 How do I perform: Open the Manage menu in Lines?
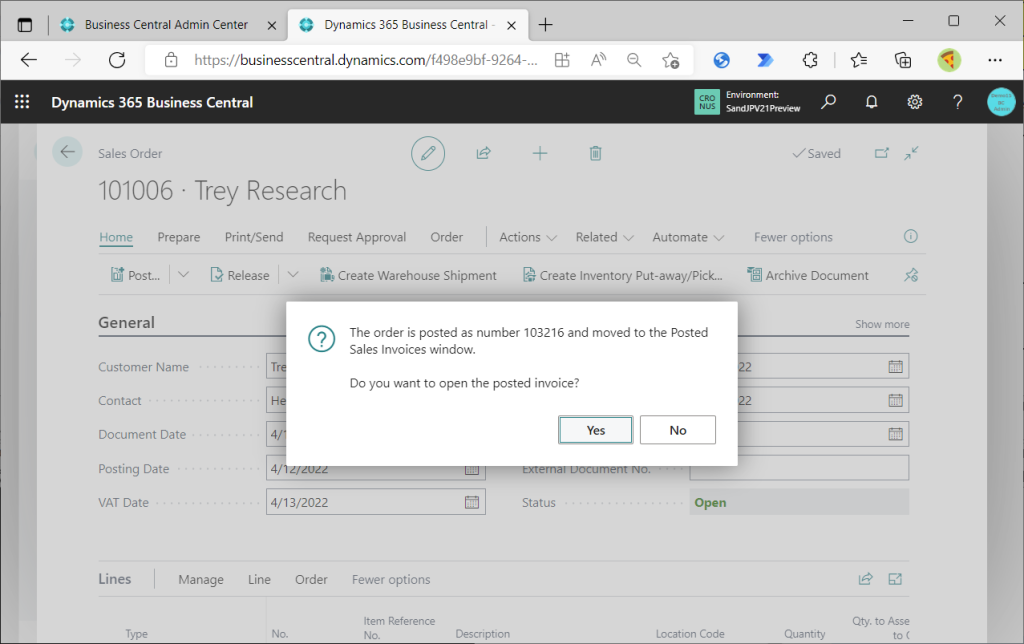pos(200,579)
